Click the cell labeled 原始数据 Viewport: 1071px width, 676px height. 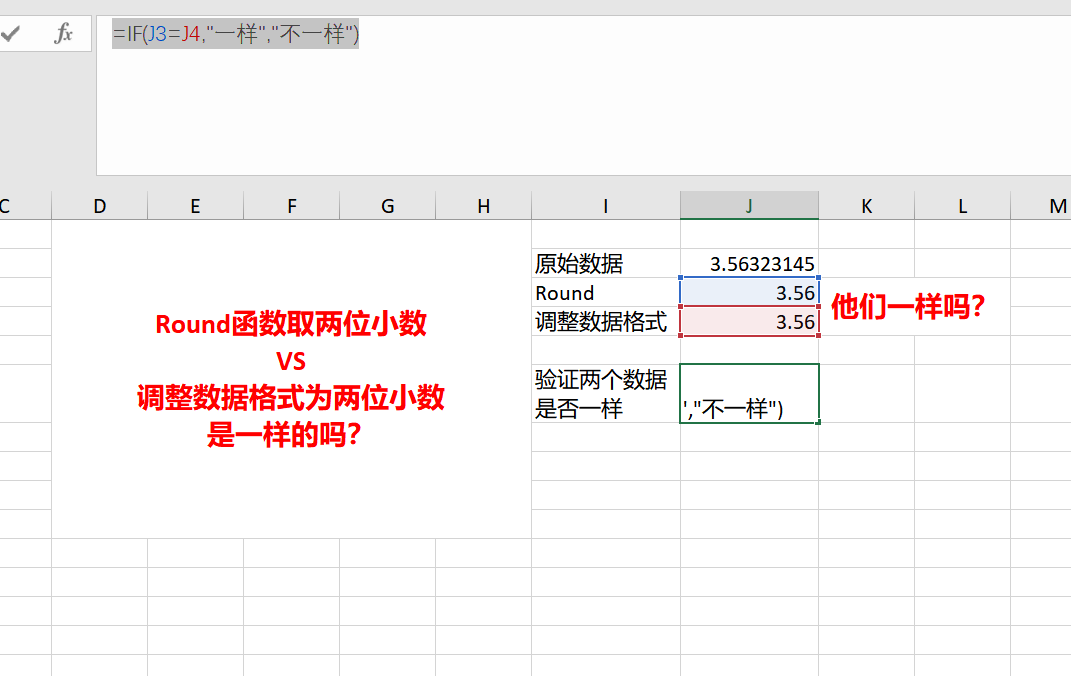point(606,263)
